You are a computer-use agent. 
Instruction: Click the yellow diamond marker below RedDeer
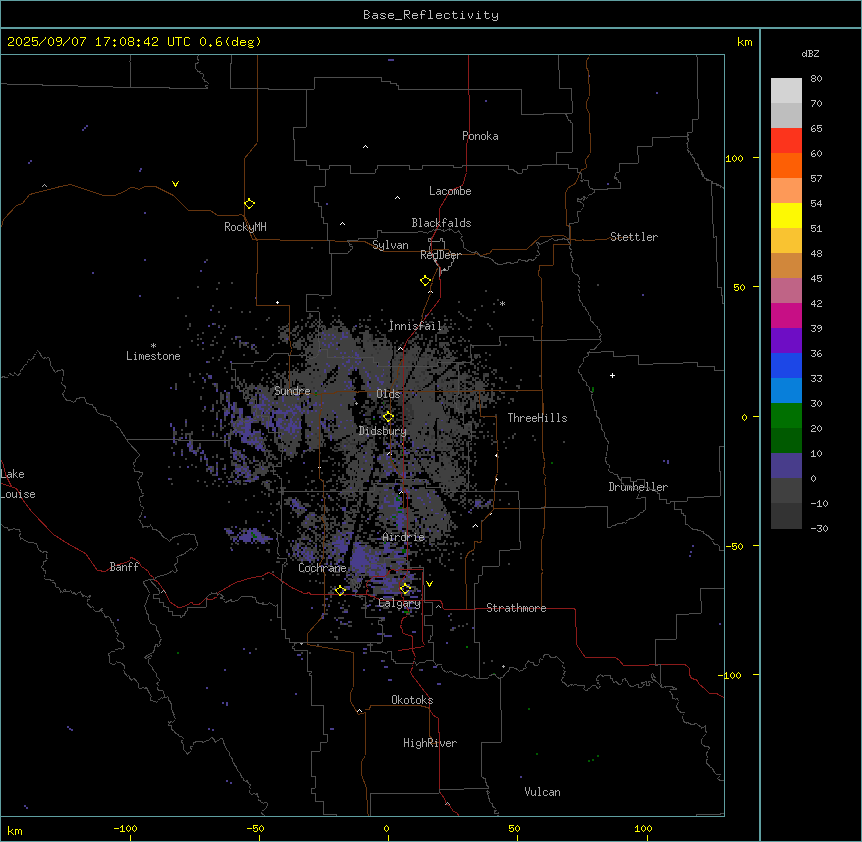pos(426,280)
